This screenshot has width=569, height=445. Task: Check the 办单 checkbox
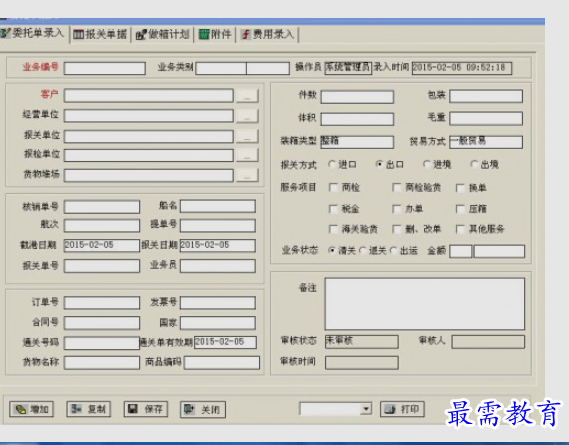tap(397, 209)
